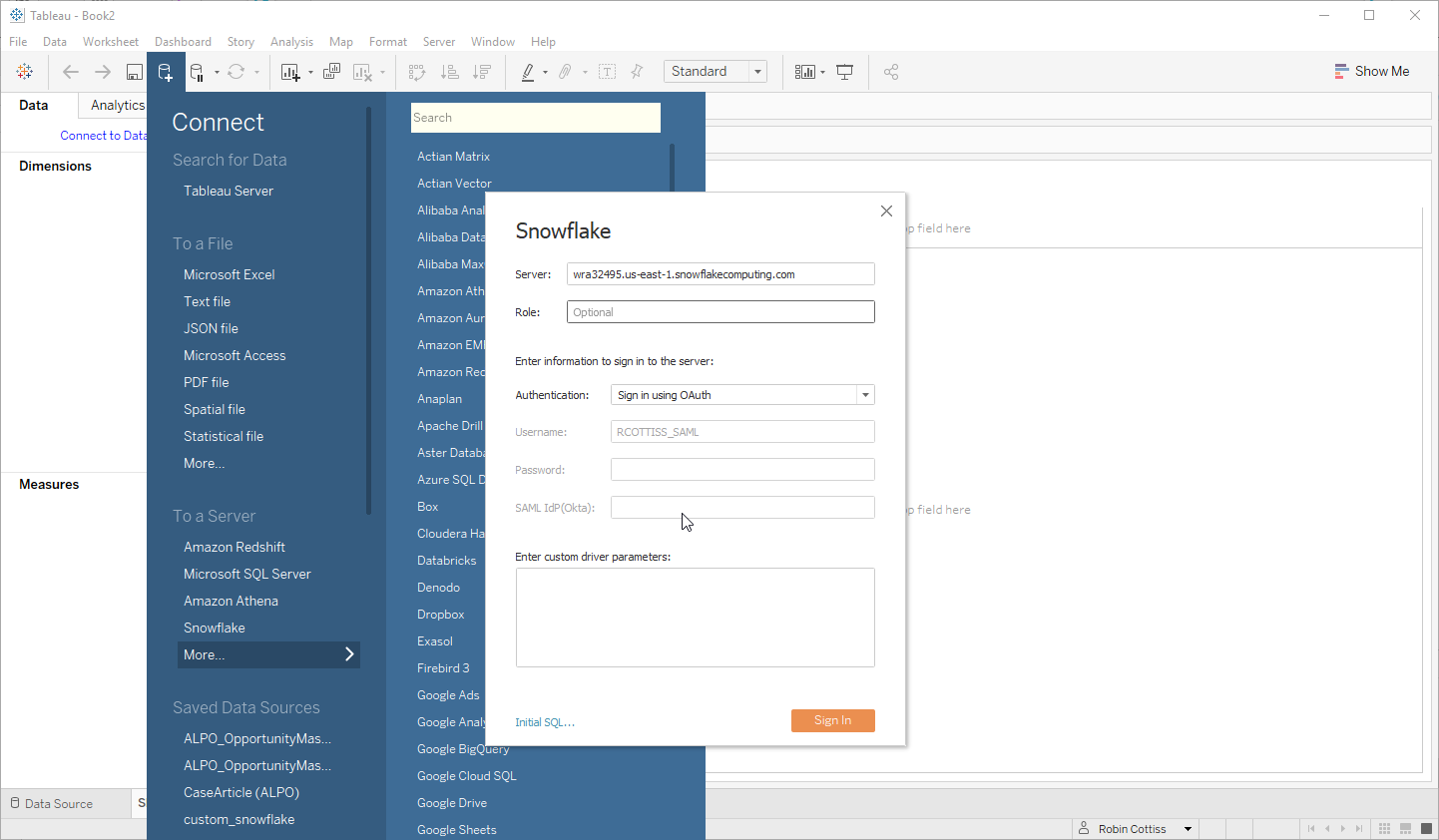Choose Statistical file connector
The width and height of the screenshot is (1439, 840).
click(x=224, y=436)
